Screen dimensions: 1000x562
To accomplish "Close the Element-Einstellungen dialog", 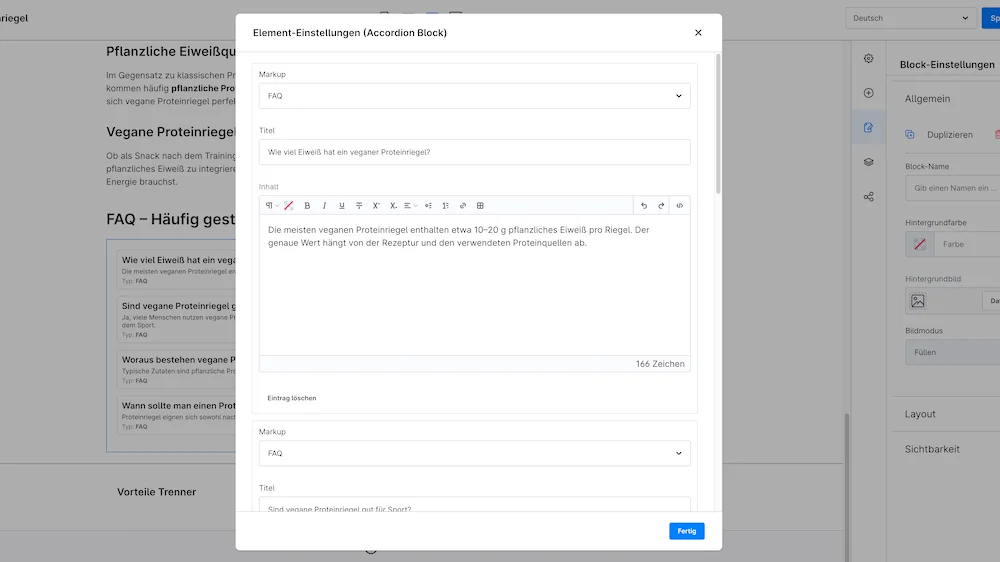I will pos(698,33).
